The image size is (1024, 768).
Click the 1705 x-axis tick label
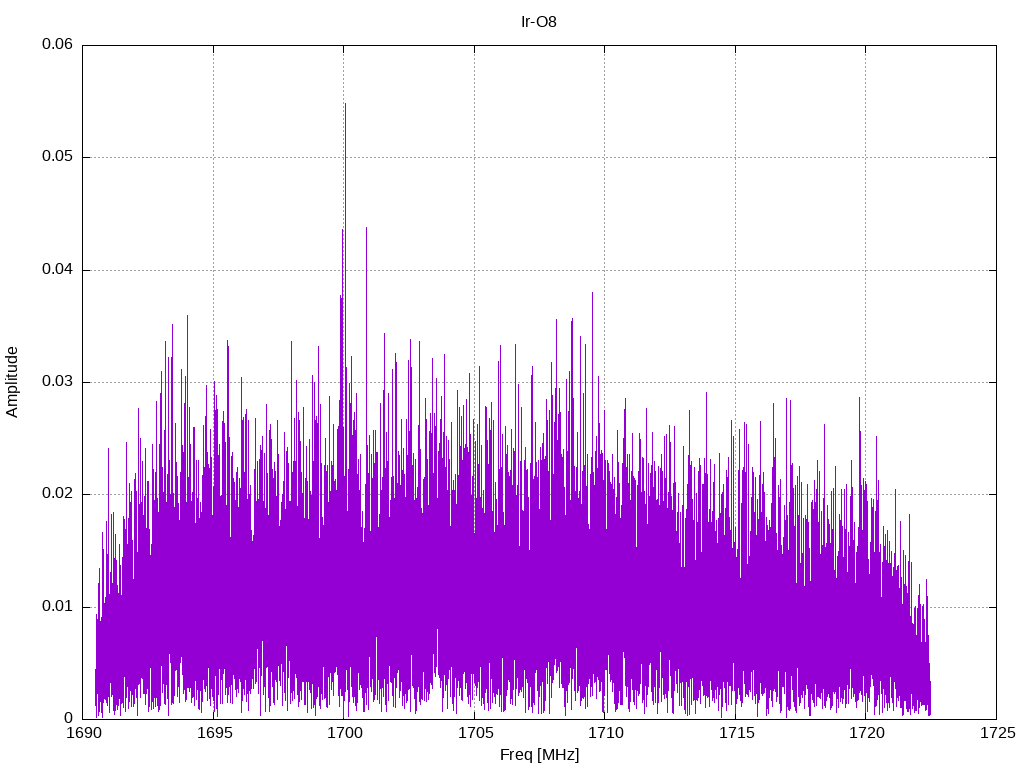coord(475,733)
